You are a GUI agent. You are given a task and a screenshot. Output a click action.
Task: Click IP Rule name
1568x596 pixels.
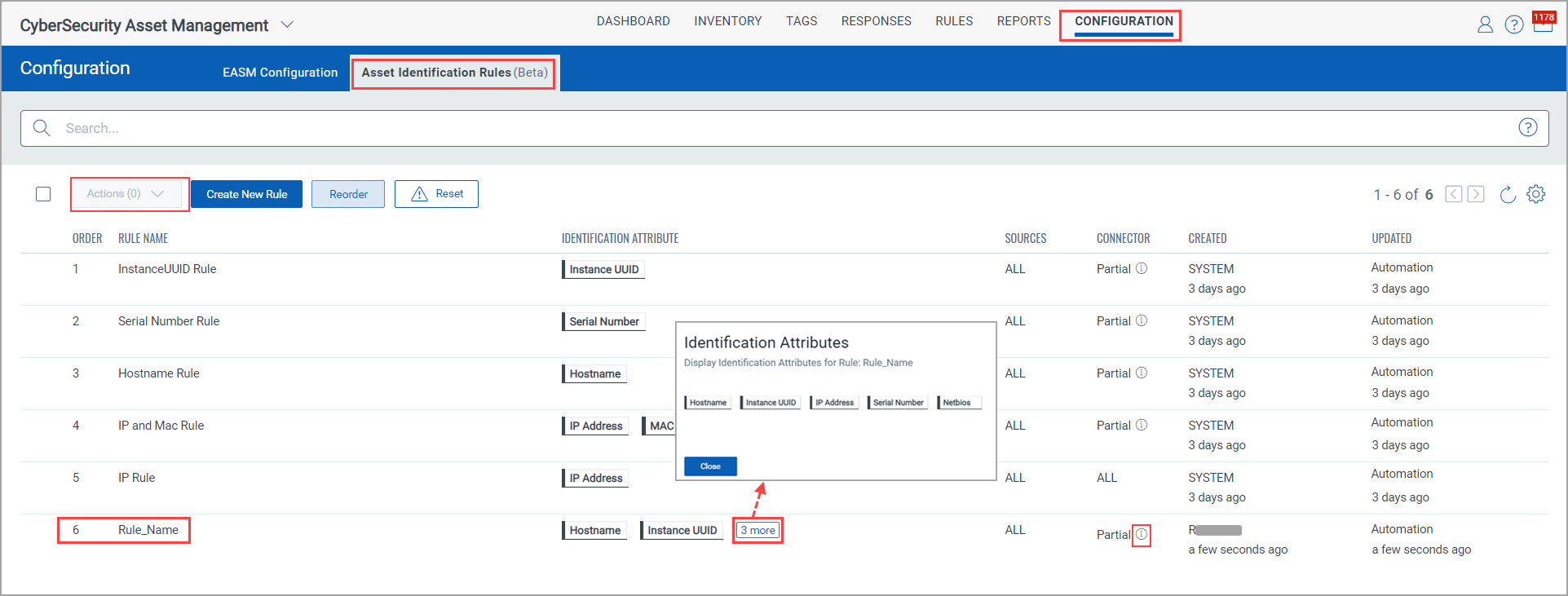tap(136, 478)
